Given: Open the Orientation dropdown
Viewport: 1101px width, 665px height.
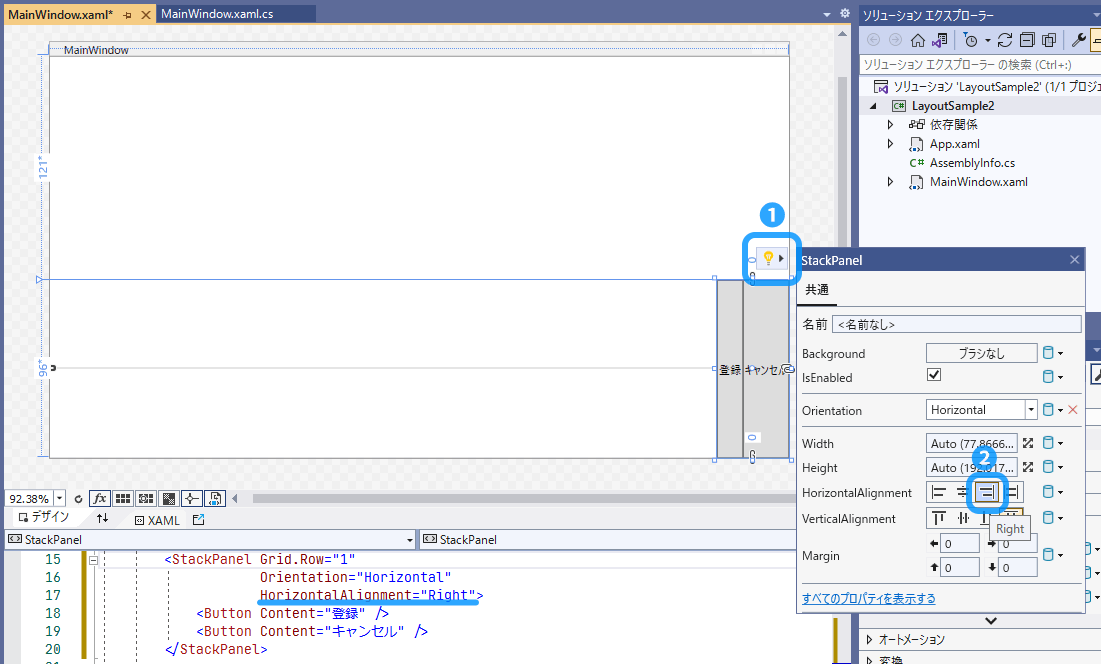Looking at the screenshot, I should (x=1029, y=409).
